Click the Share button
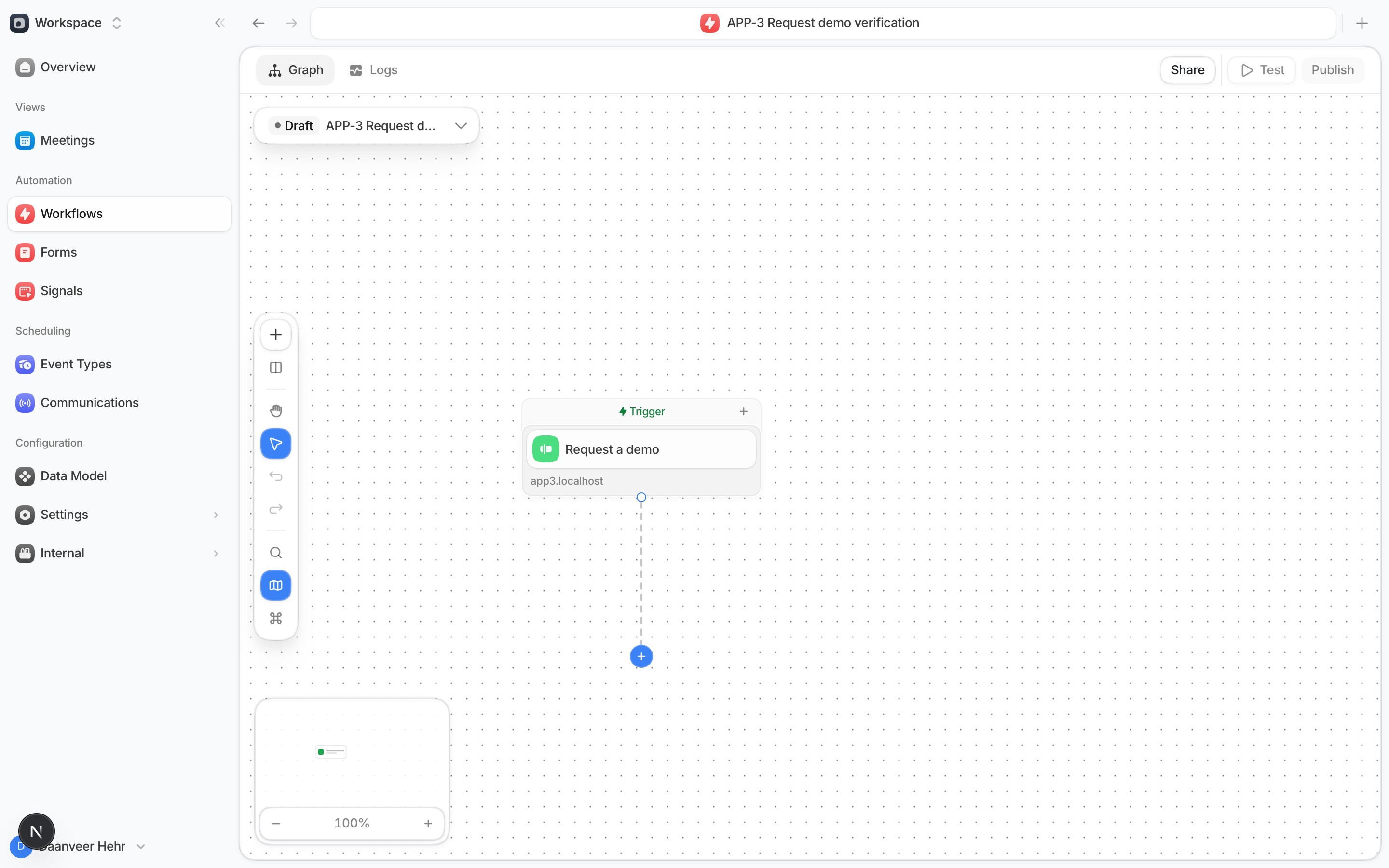Image resolution: width=1389 pixels, height=868 pixels. 1187,70
